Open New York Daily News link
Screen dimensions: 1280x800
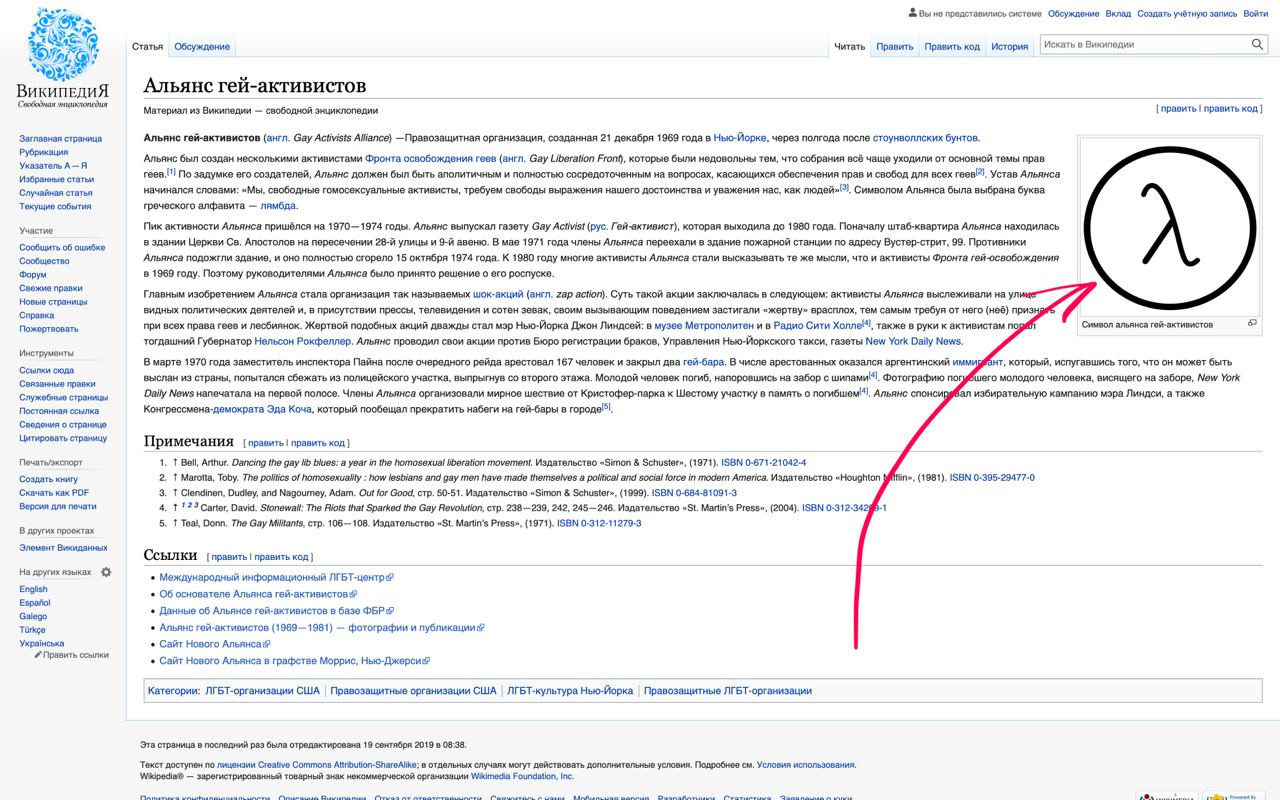click(x=913, y=341)
